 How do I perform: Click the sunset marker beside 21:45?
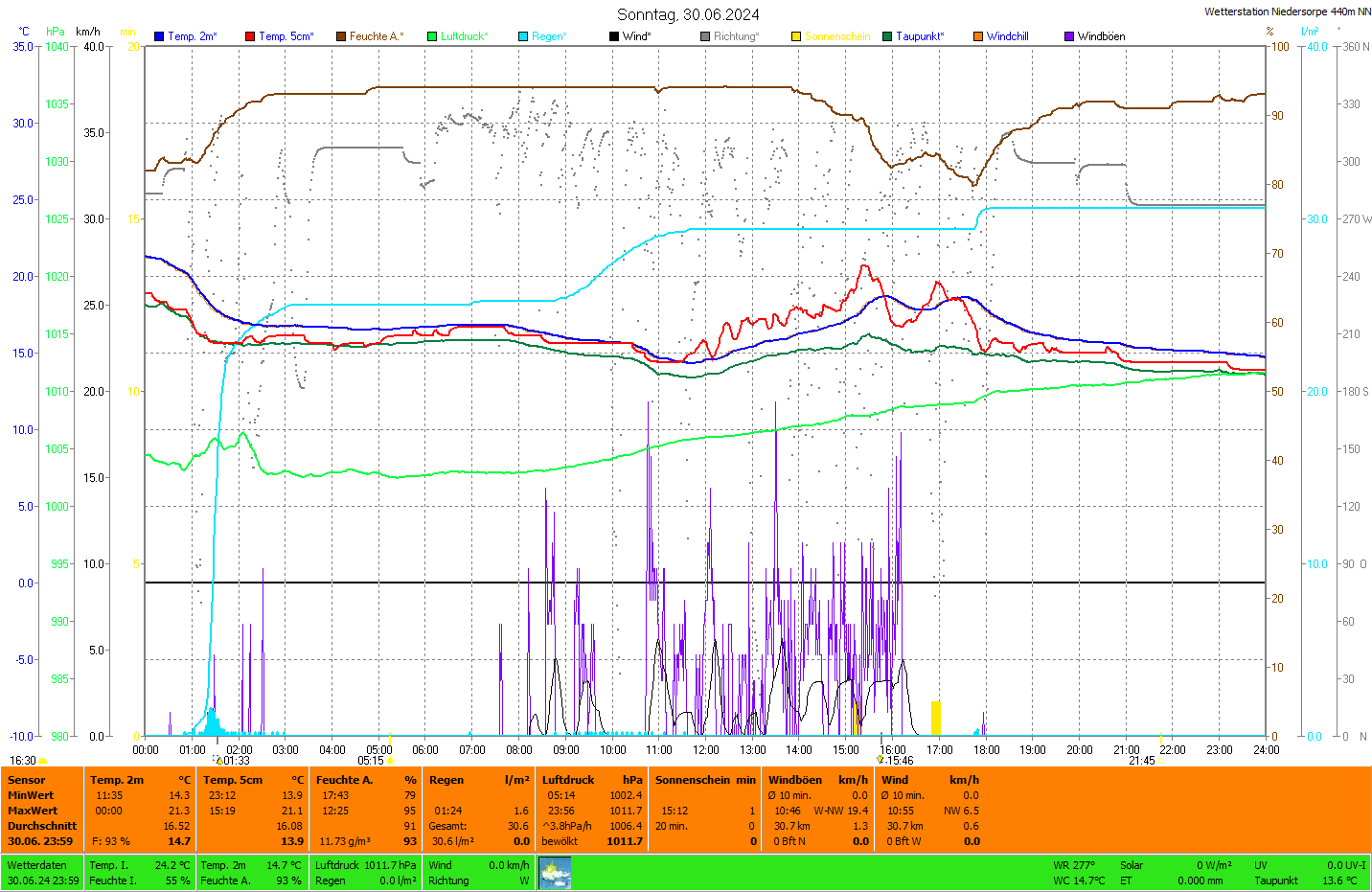click(x=1162, y=761)
